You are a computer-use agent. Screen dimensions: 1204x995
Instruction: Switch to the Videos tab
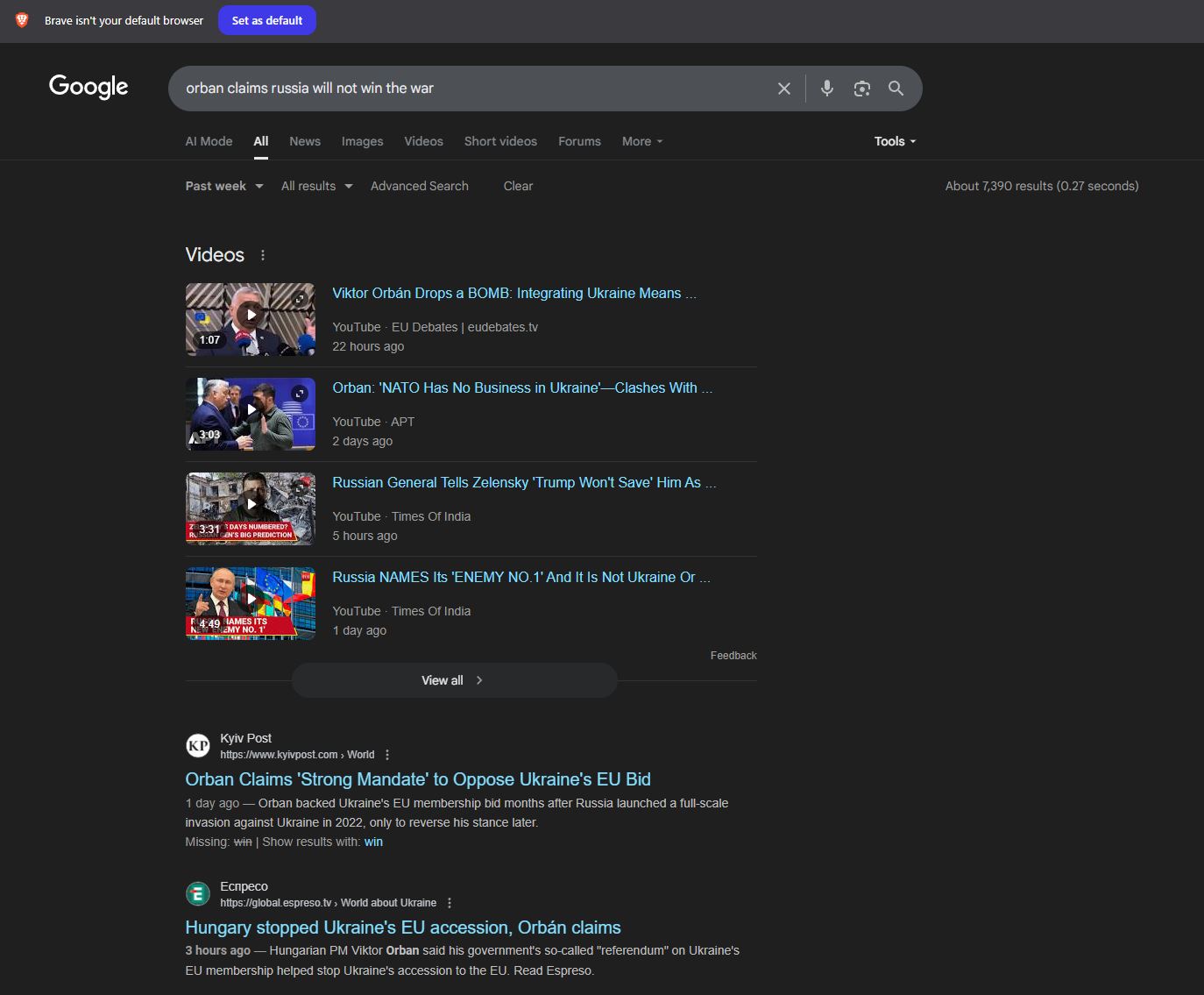(423, 141)
